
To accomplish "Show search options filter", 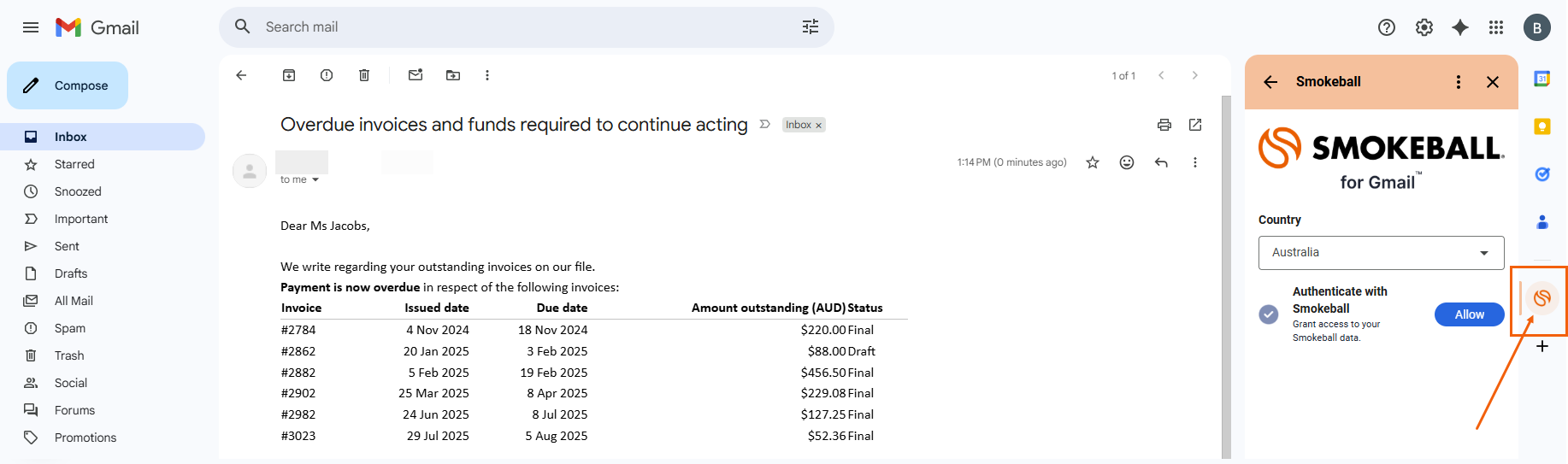I will click(811, 27).
